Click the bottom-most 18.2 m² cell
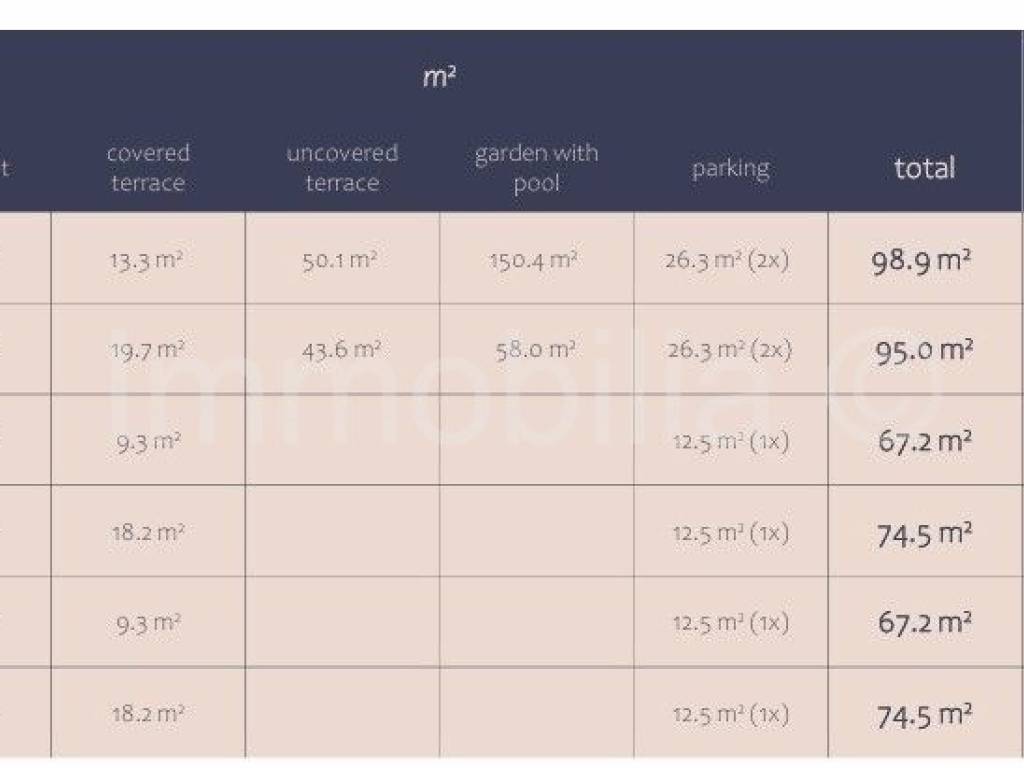This screenshot has width=1024, height=768. coord(147,714)
